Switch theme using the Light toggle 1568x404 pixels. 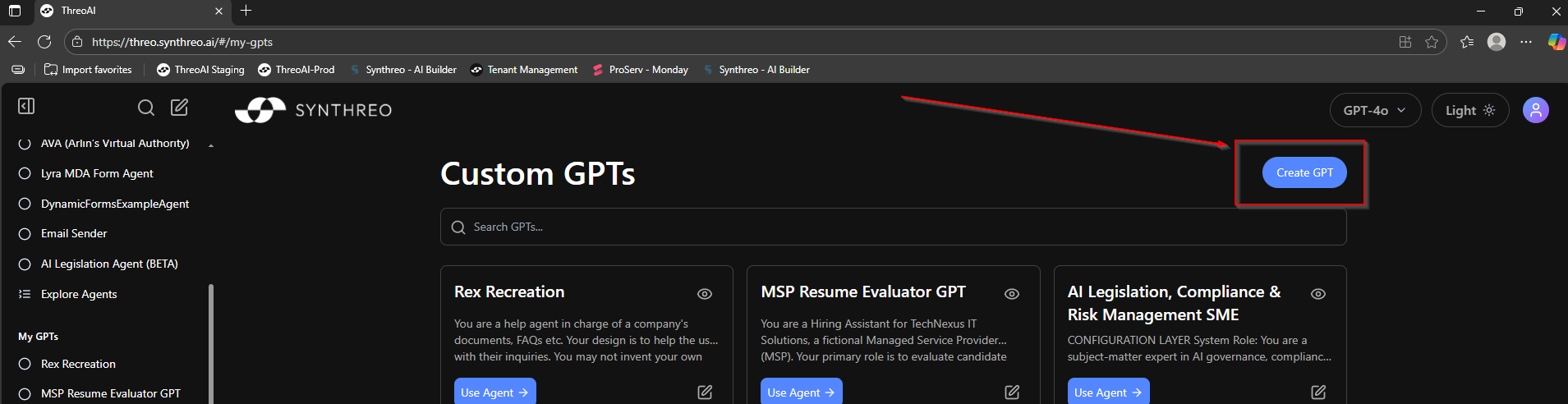coord(1470,110)
